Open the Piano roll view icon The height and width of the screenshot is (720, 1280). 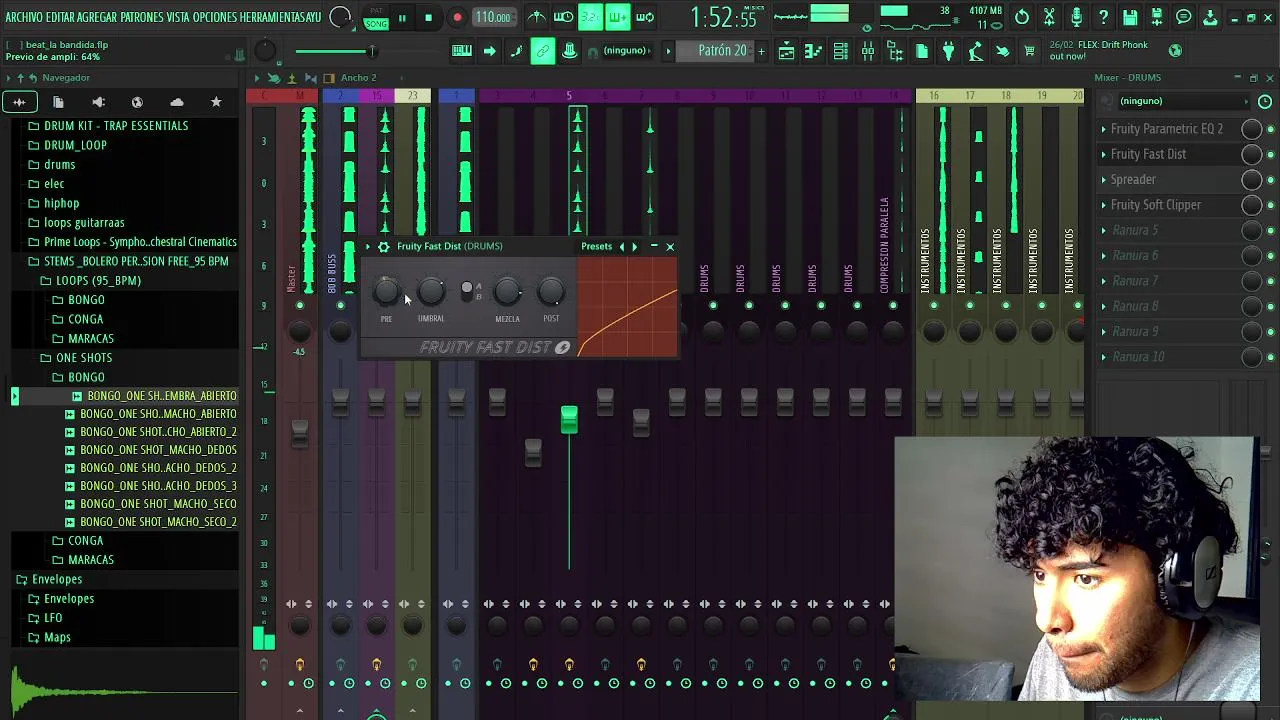click(814, 51)
